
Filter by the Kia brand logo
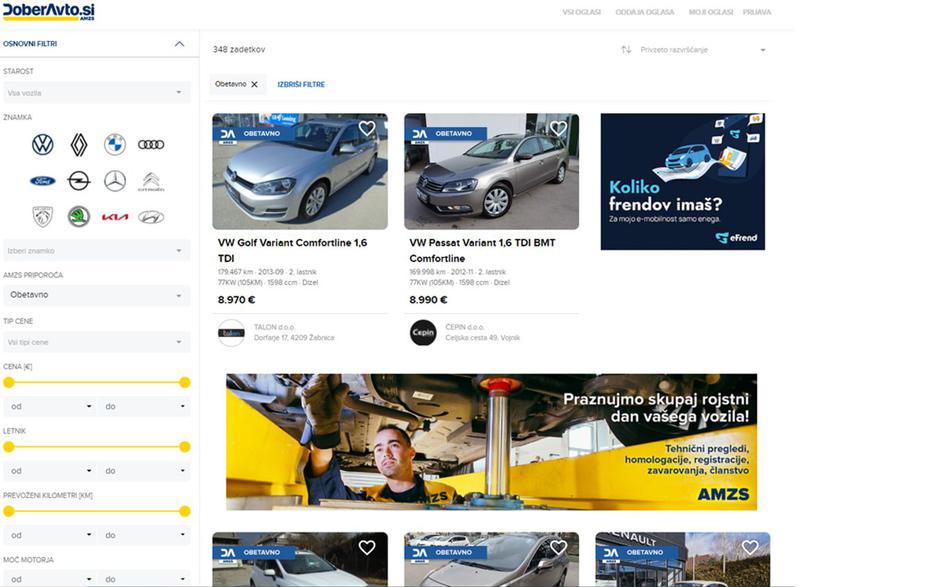[x=115, y=217]
